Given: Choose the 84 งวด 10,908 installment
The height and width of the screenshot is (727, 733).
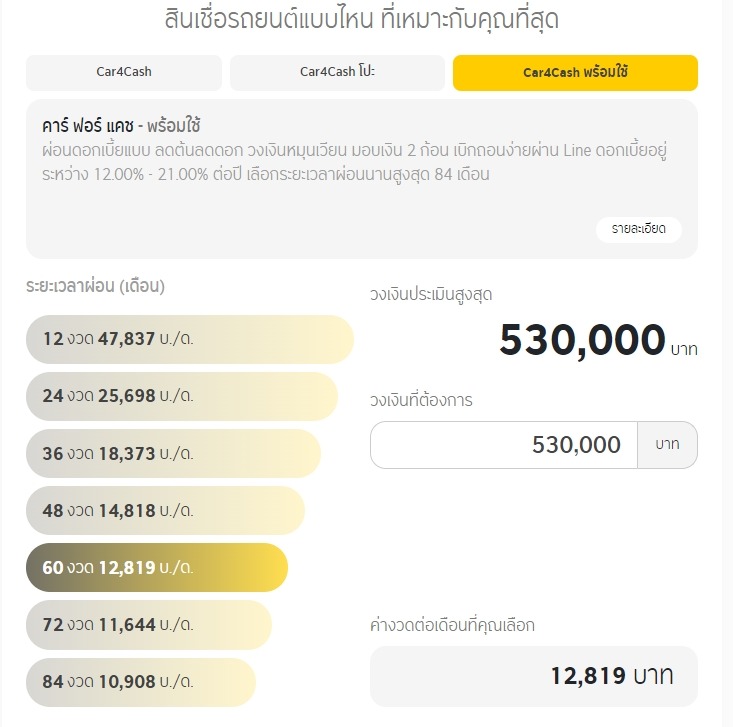Looking at the screenshot, I should pyautogui.click(x=140, y=682).
